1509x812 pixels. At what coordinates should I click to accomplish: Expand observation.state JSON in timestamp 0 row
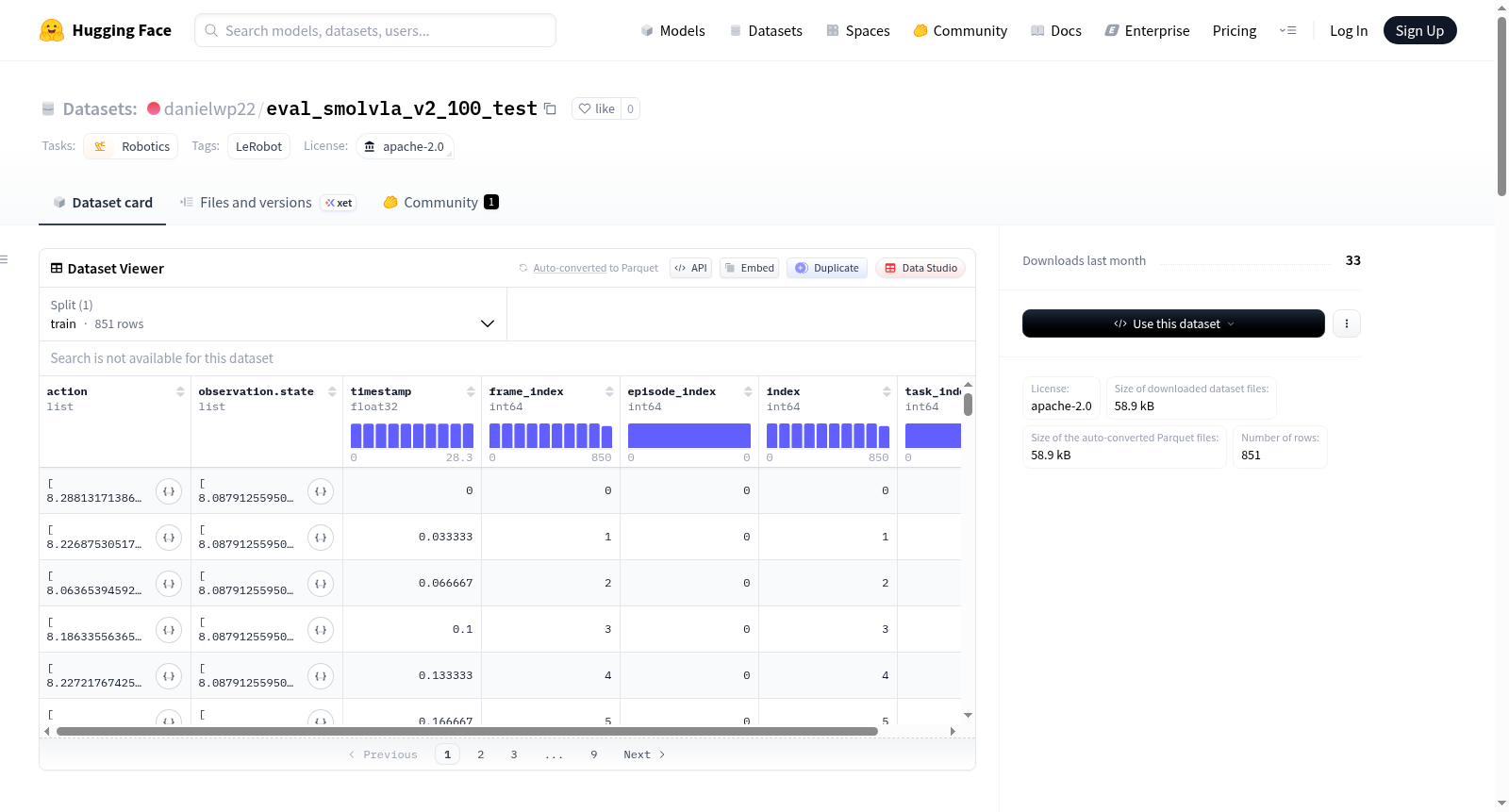tap(321, 491)
